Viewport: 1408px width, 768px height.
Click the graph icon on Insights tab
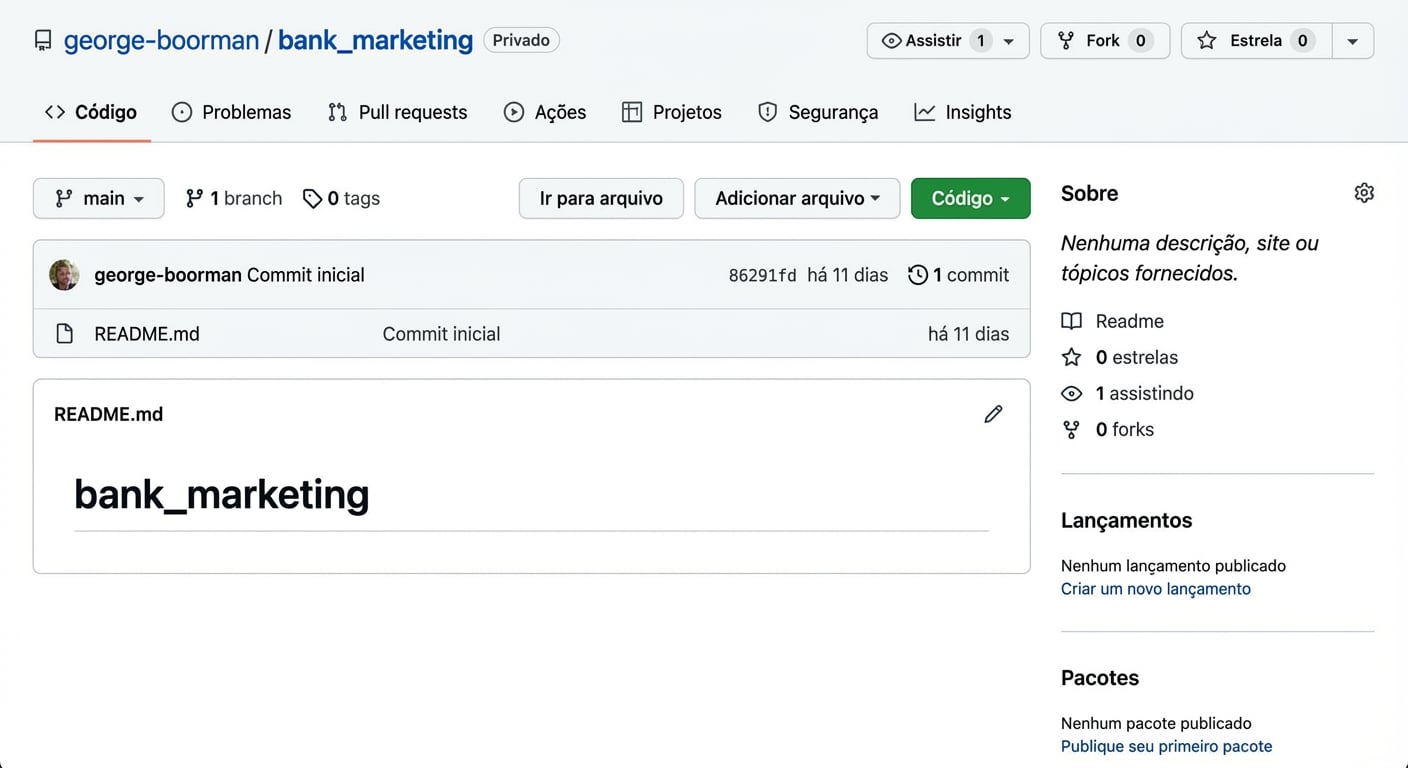925,112
